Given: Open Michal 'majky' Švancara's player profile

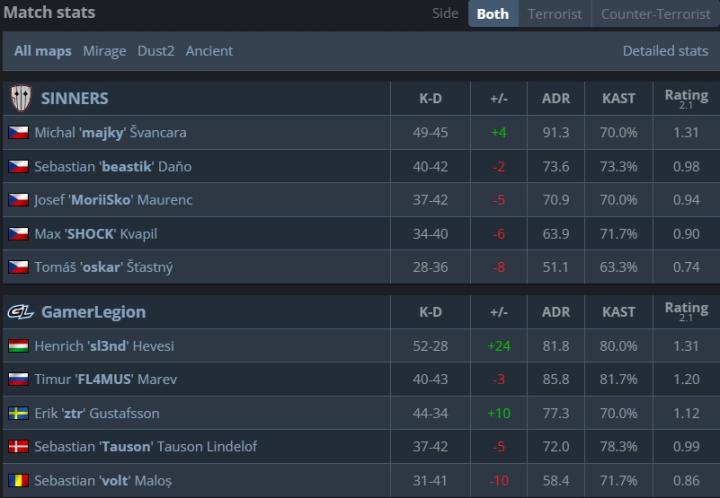Looking at the screenshot, I should [x=110, y=132].
